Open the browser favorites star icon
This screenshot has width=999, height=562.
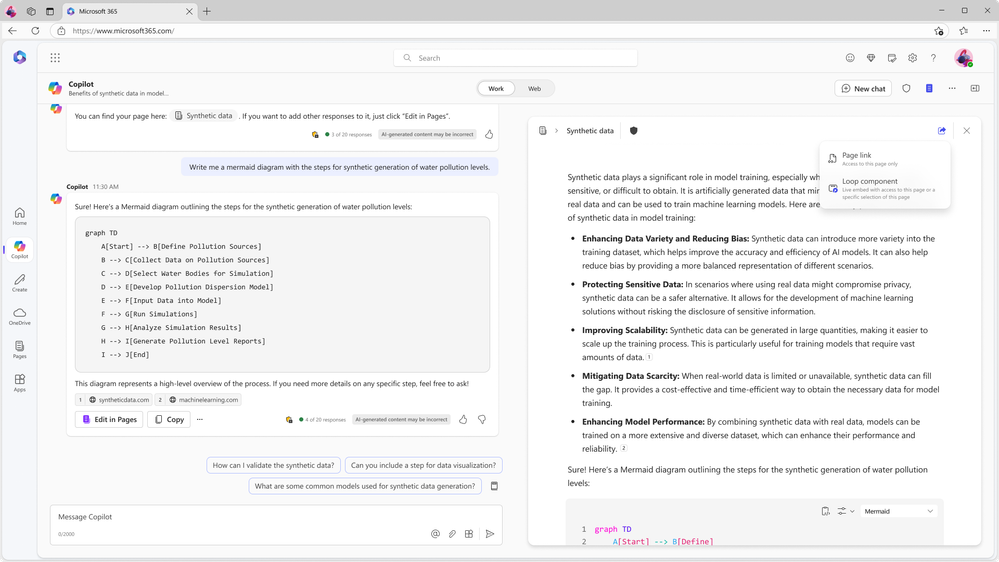[963, 31]
